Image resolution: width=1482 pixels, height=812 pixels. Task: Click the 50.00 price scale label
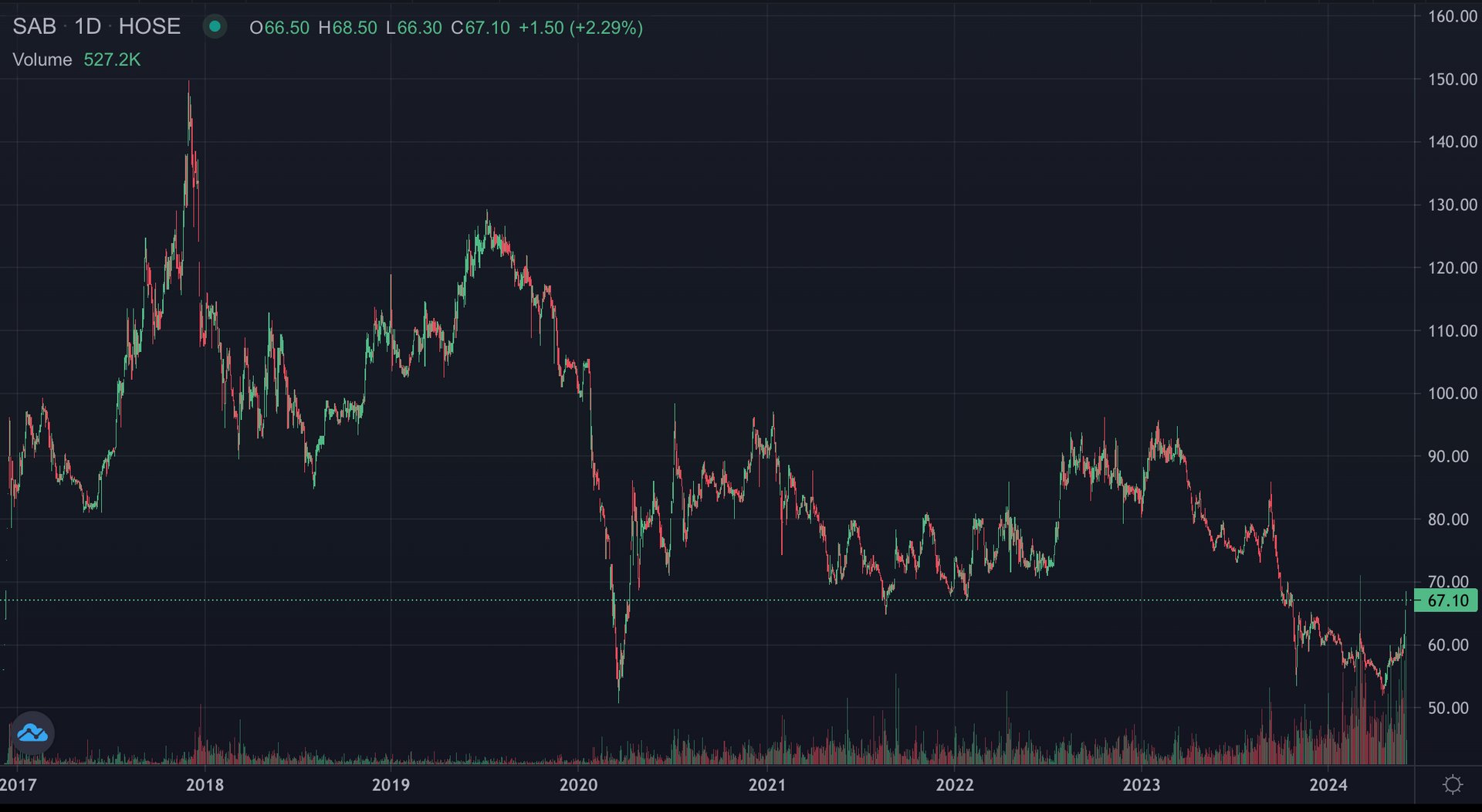pos(1448,708)
